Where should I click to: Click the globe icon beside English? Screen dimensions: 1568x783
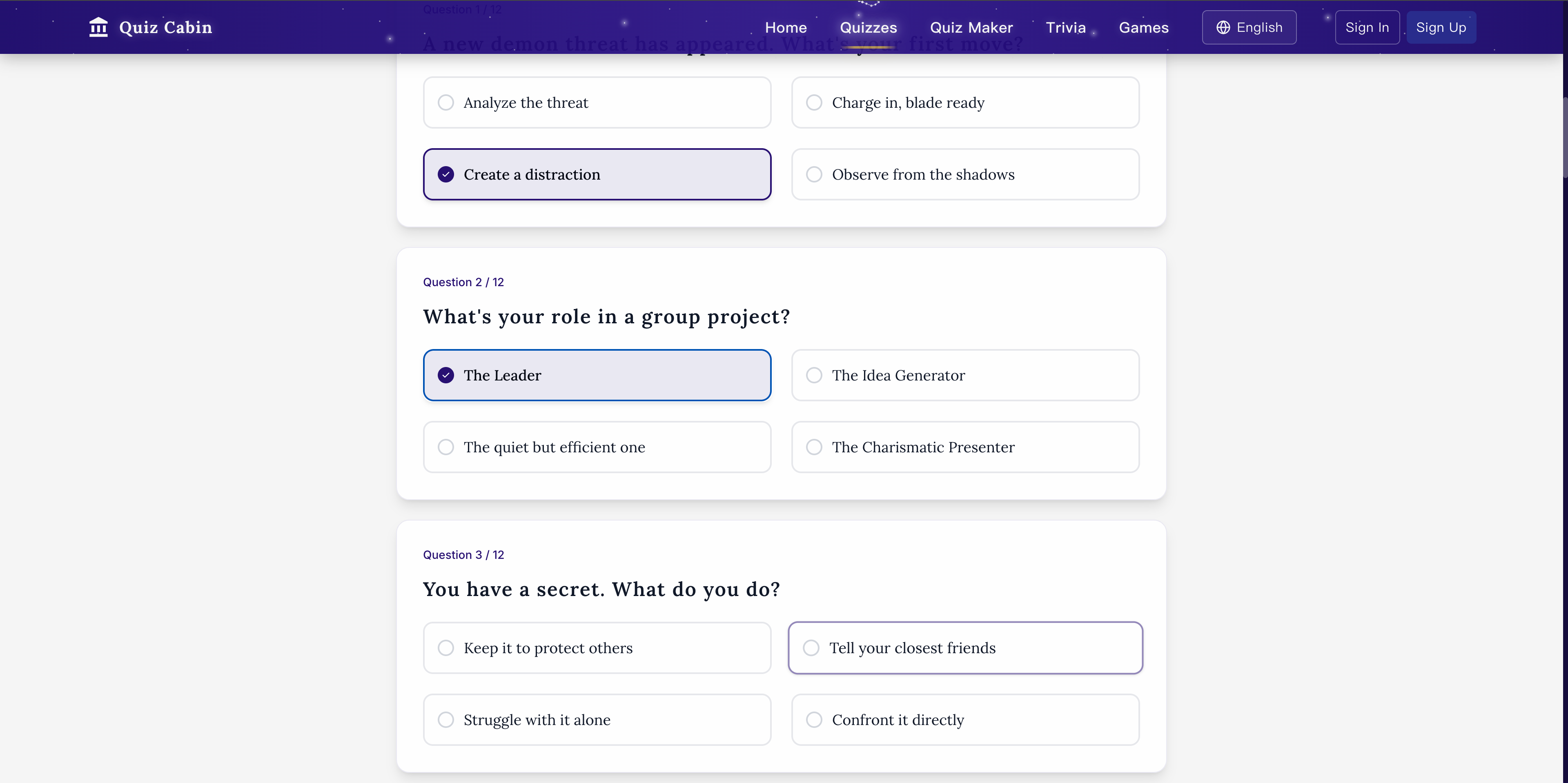click(1223, 27)
